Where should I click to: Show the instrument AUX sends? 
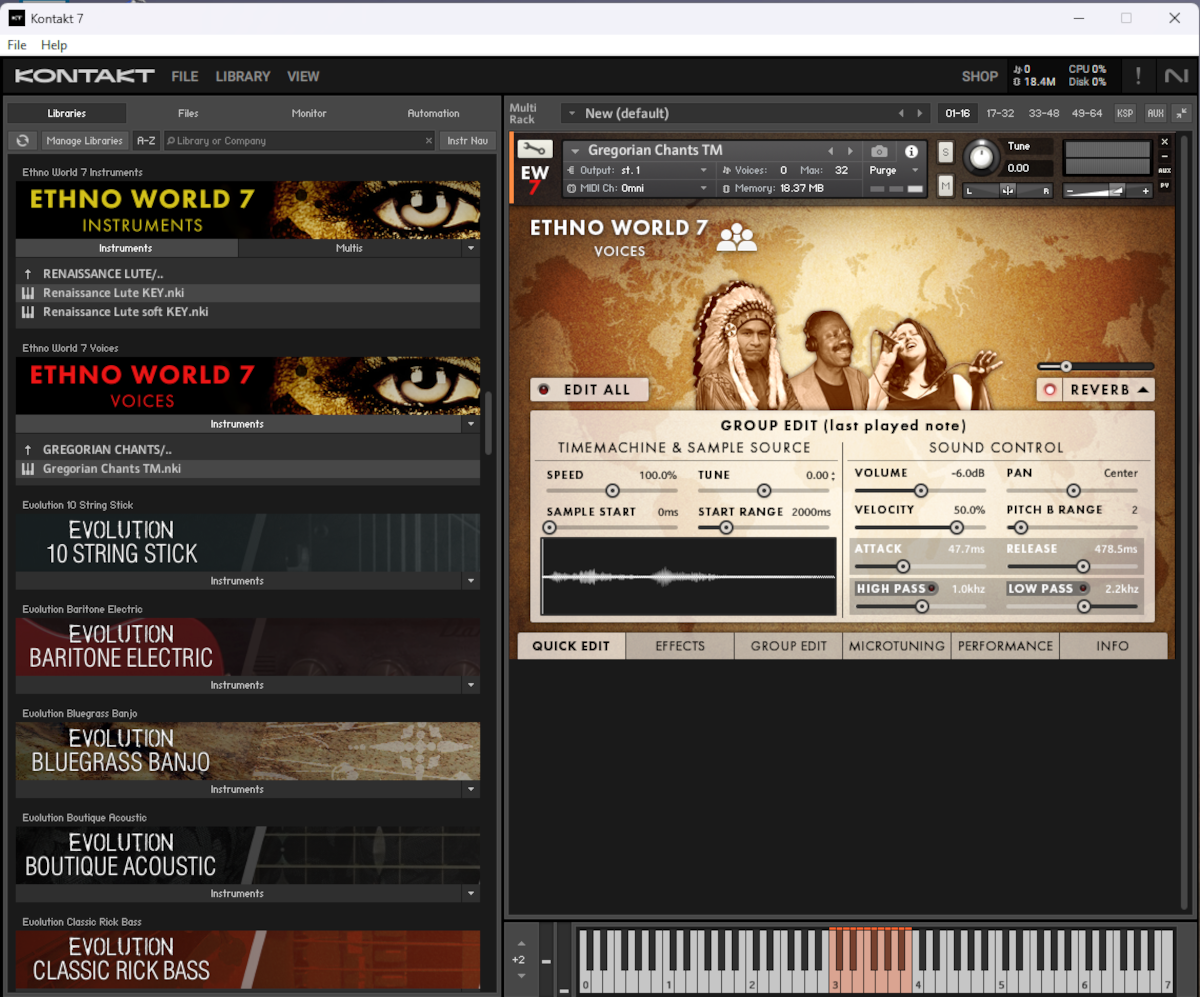point(1164,170)
